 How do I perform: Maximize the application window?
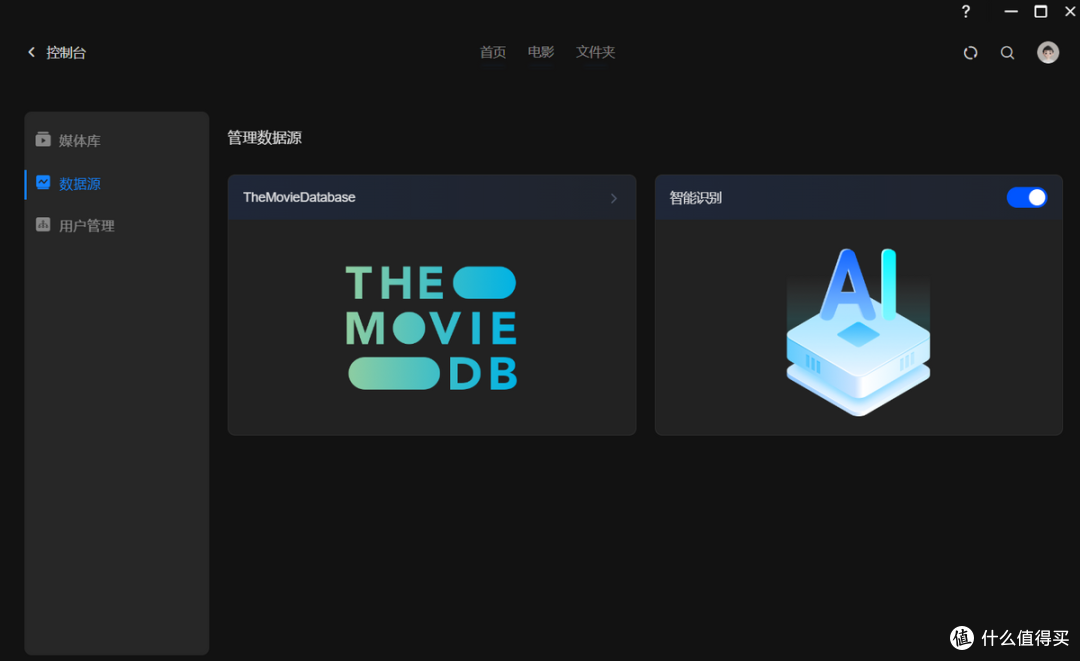[x=1041, y=12]
